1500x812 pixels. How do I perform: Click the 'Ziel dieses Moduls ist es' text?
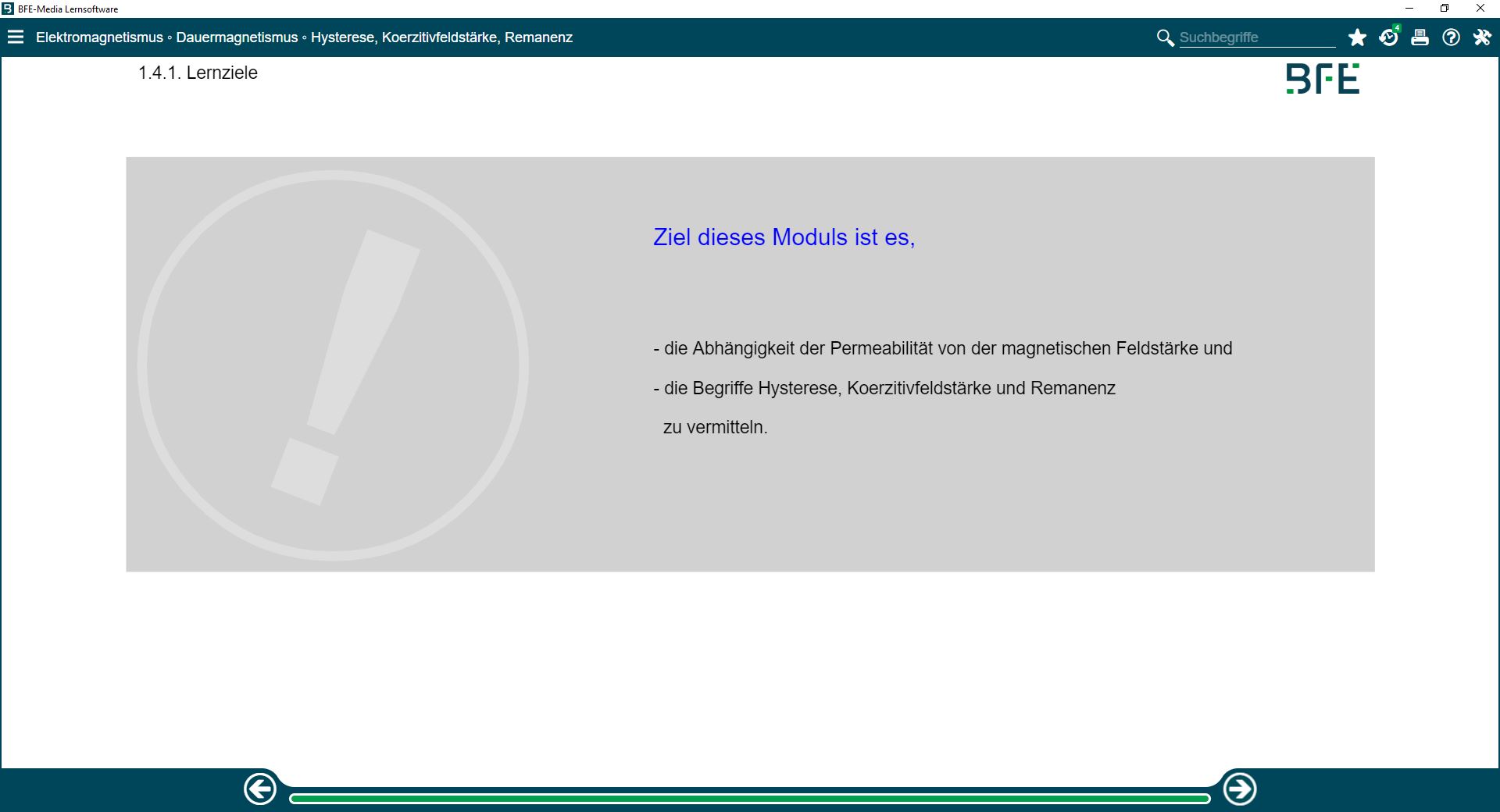(784, 237)
